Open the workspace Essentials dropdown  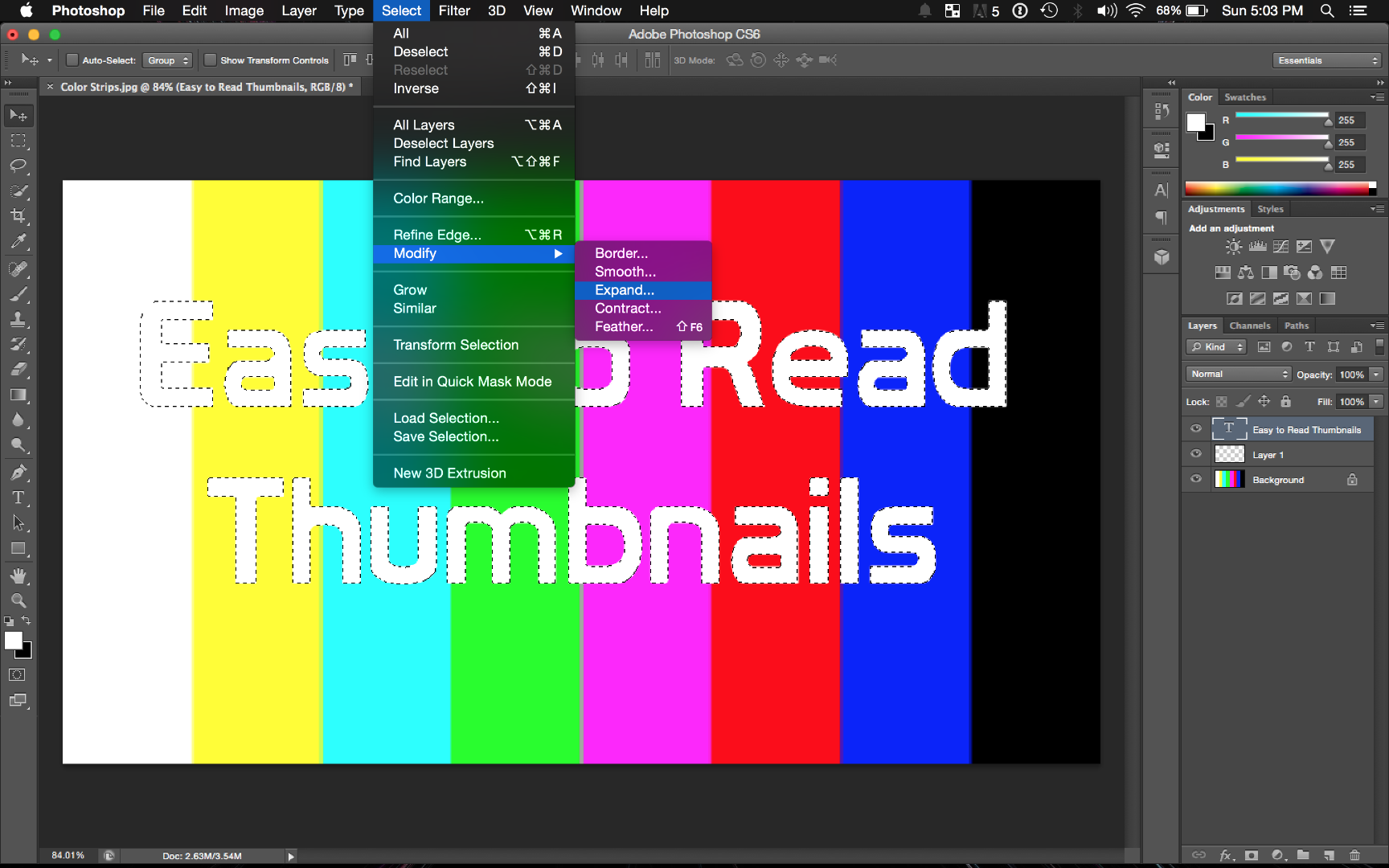pyautogui.click(x=1326, y=59)
